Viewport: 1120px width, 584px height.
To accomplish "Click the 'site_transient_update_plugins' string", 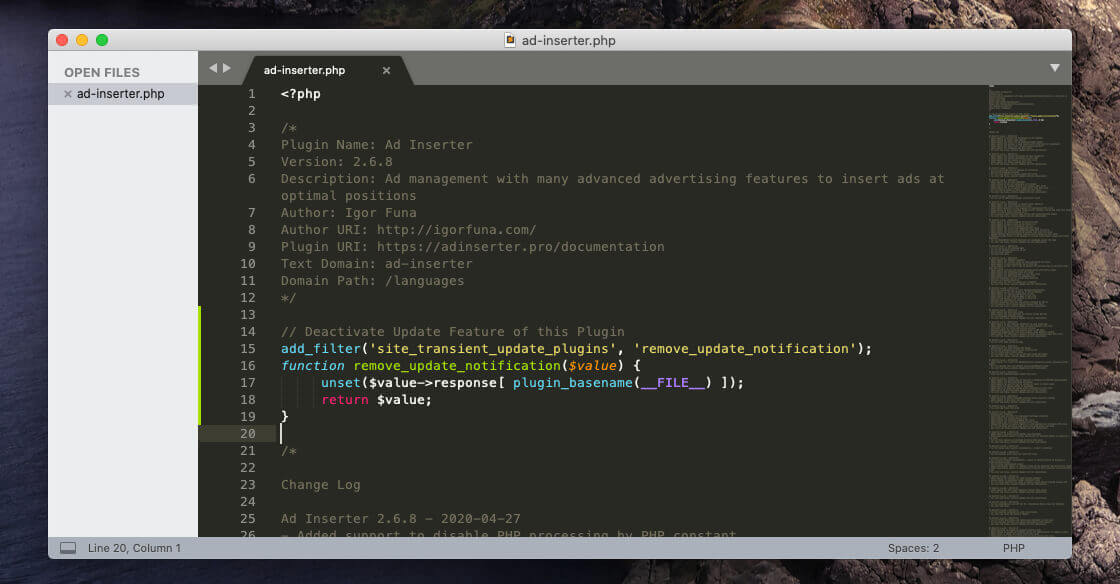I will (x=493, y=348).
